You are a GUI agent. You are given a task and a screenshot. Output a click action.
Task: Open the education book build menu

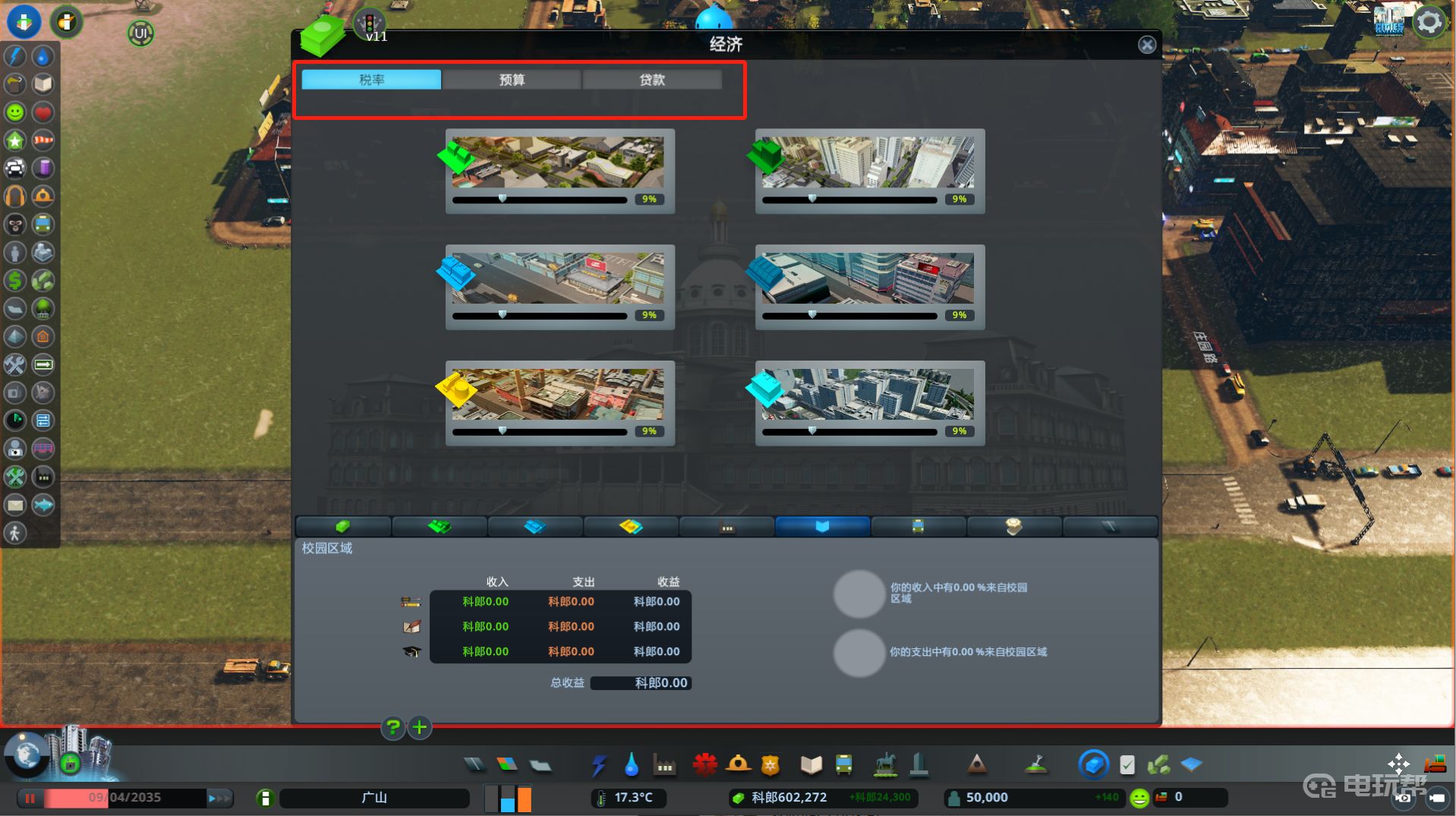[812, 764]
